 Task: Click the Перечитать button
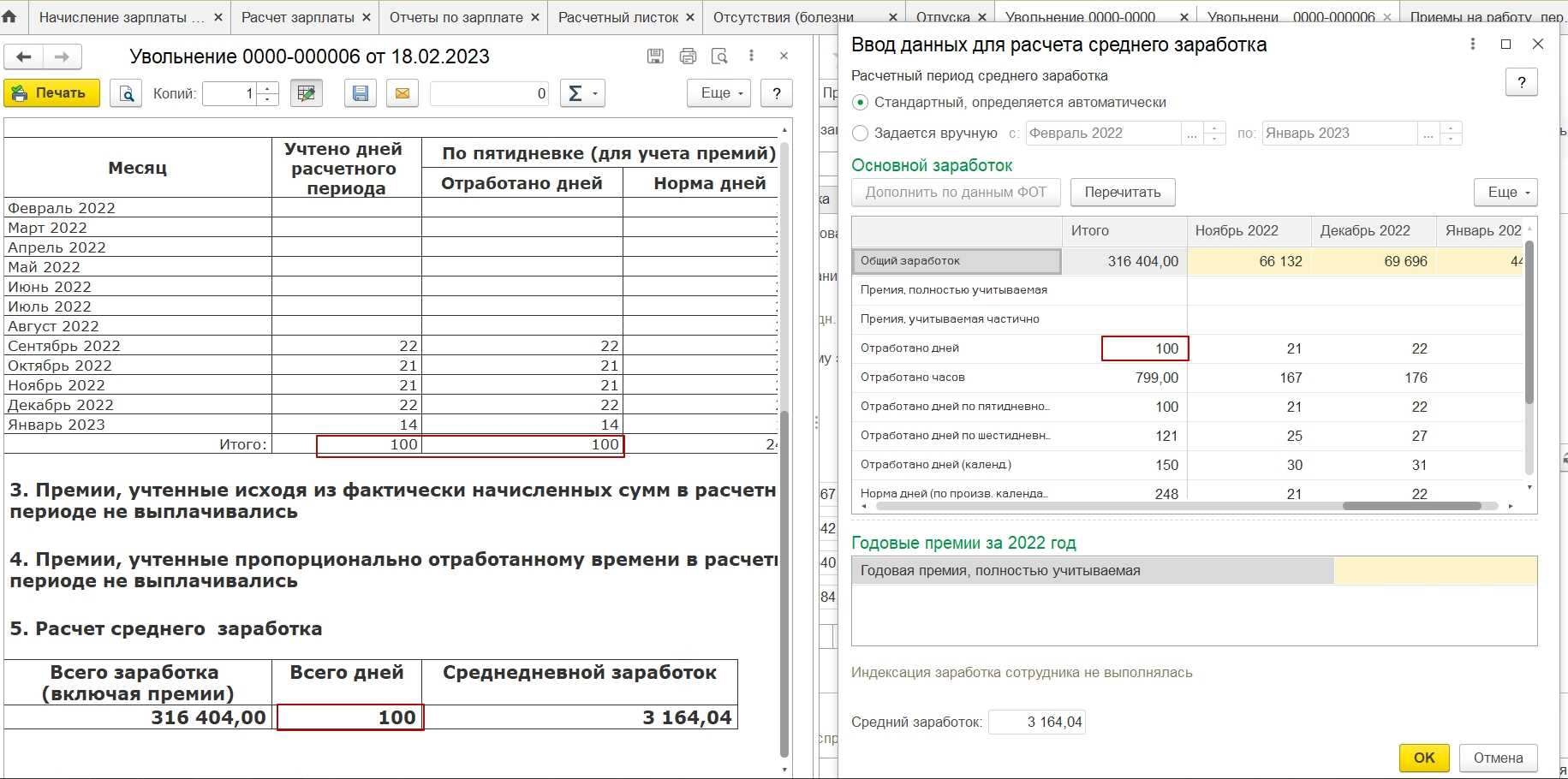[1122, 193]
